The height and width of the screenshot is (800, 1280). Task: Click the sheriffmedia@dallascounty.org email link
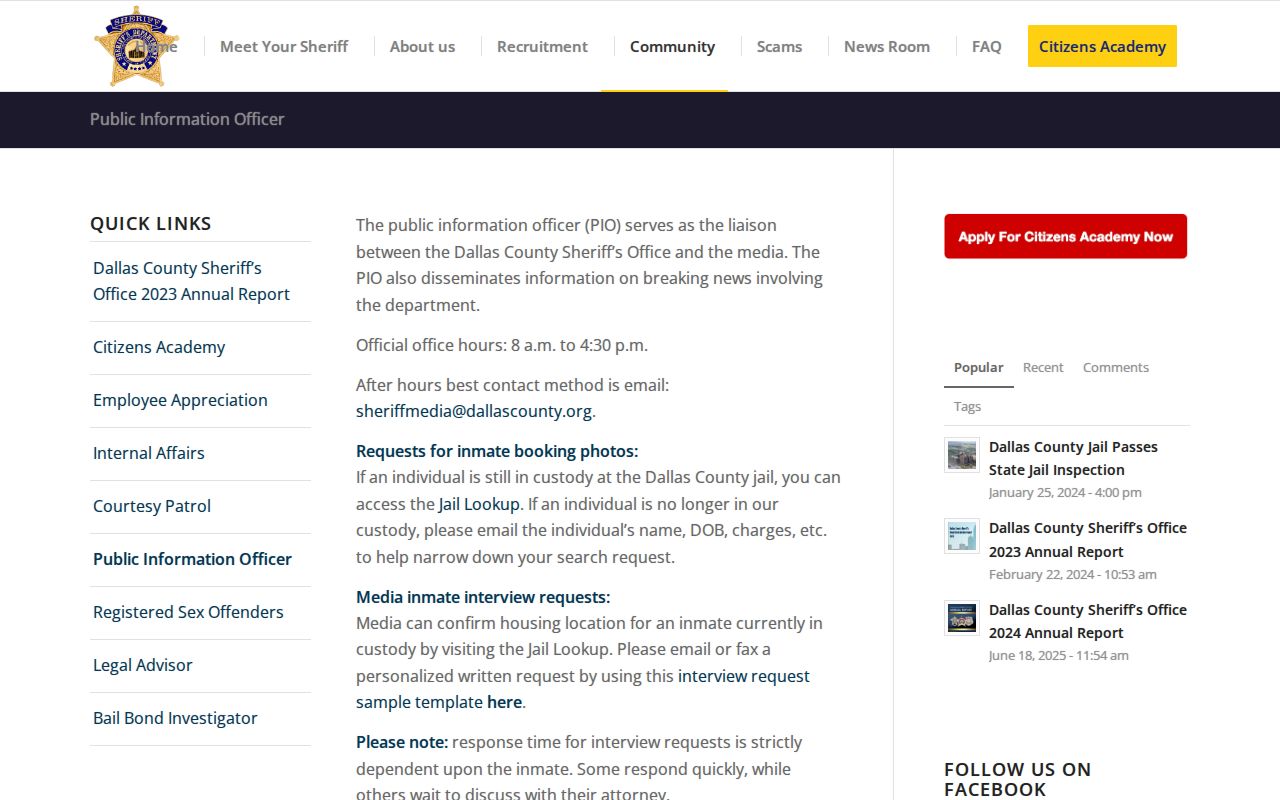point(474,411)
